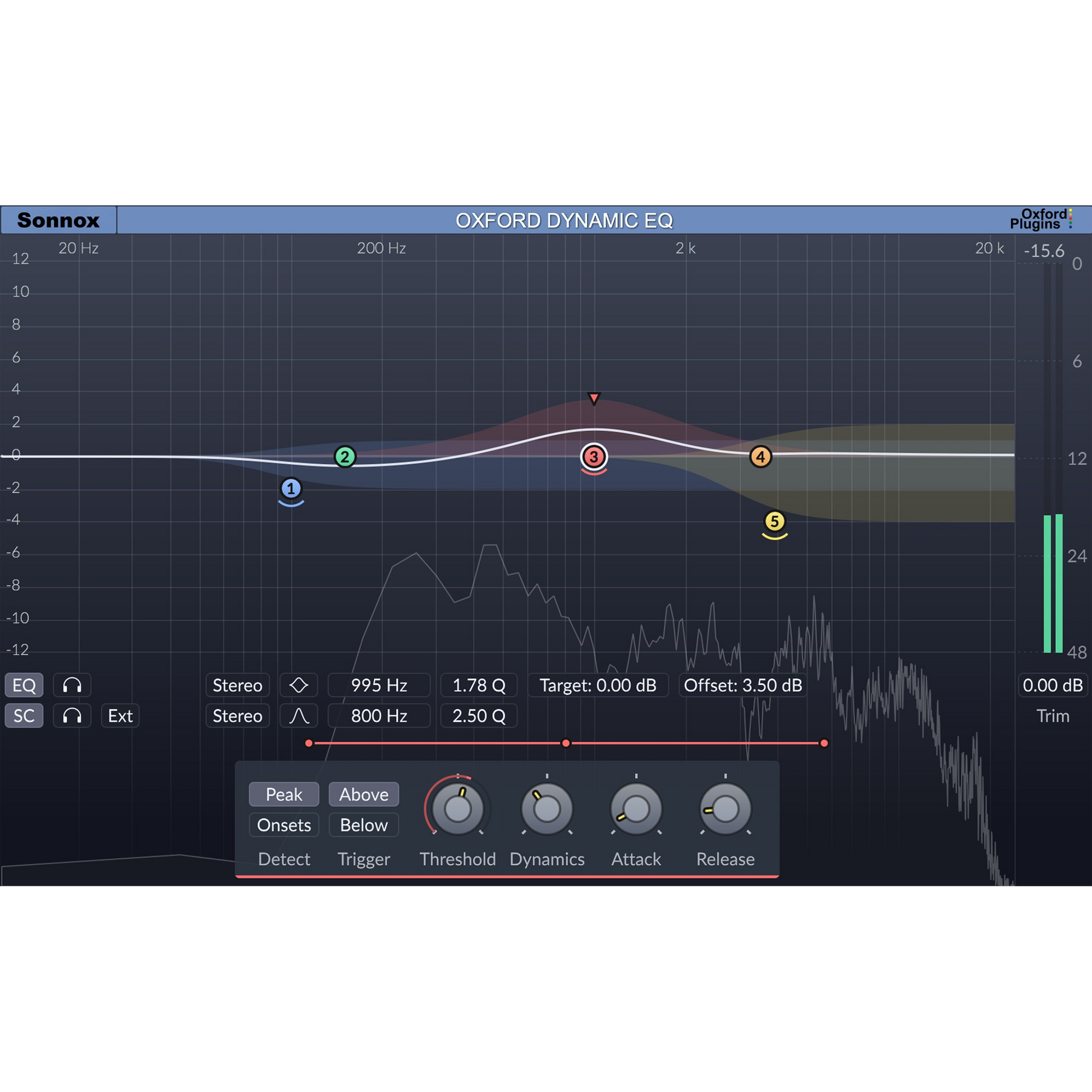Click the SC bandpass filter shape icon
The image size is (1092, 1092).
click(x=299, y=715)
